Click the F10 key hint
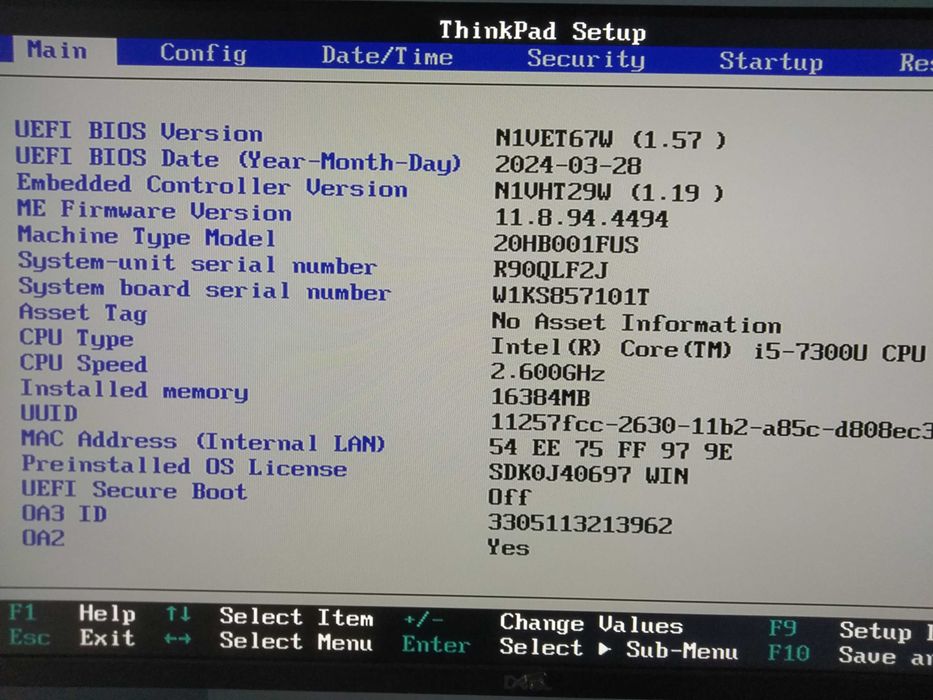933x700 pixels. coord(788,653)
